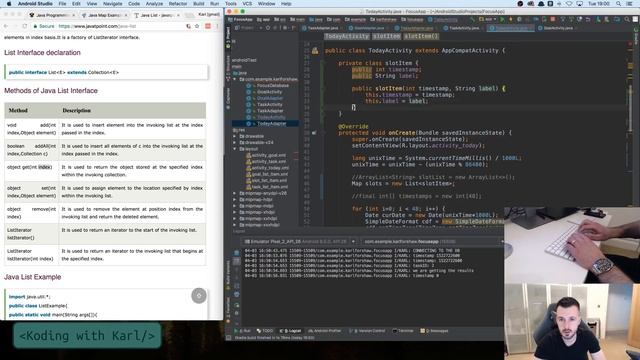Open the Build menu
Image resolution: width=640 pixels, height=360 pixels.
[x=199, y=4]
